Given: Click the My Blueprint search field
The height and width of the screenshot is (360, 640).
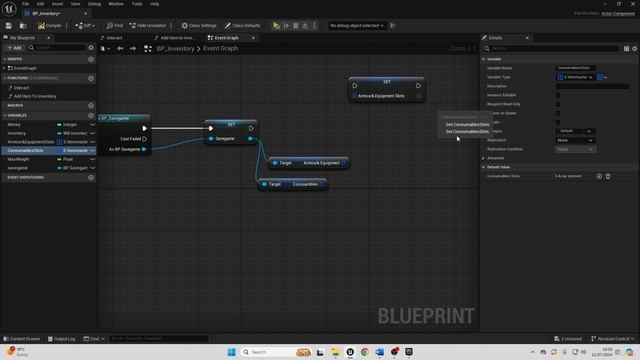Looking at the screenshot, I should 57,48.
